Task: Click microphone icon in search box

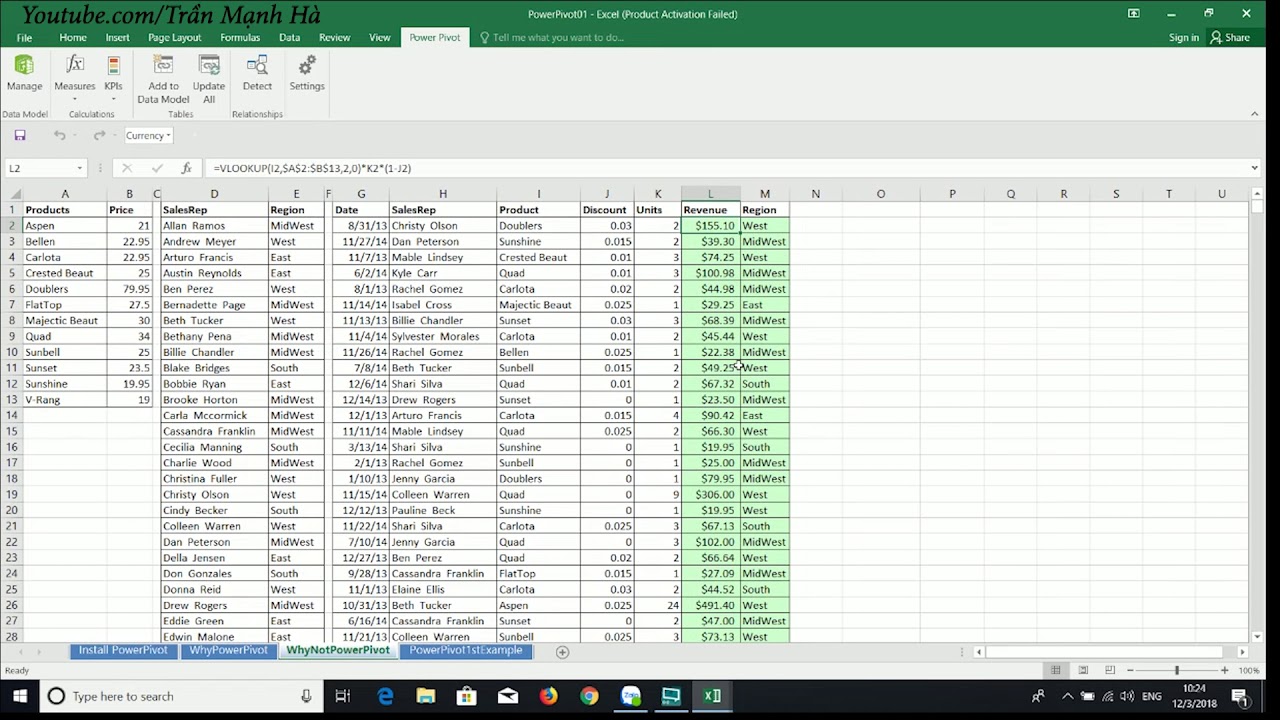Action: click(x=306, y=696)
